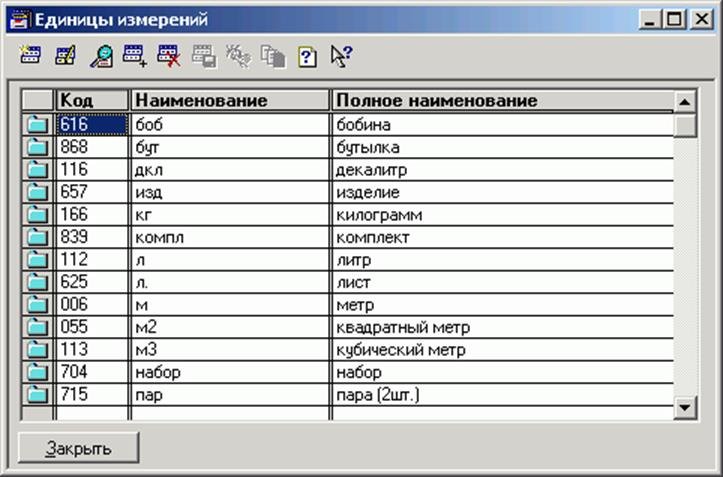Select the cell with code 715
723x477 pixels.
tap(92, 395)
